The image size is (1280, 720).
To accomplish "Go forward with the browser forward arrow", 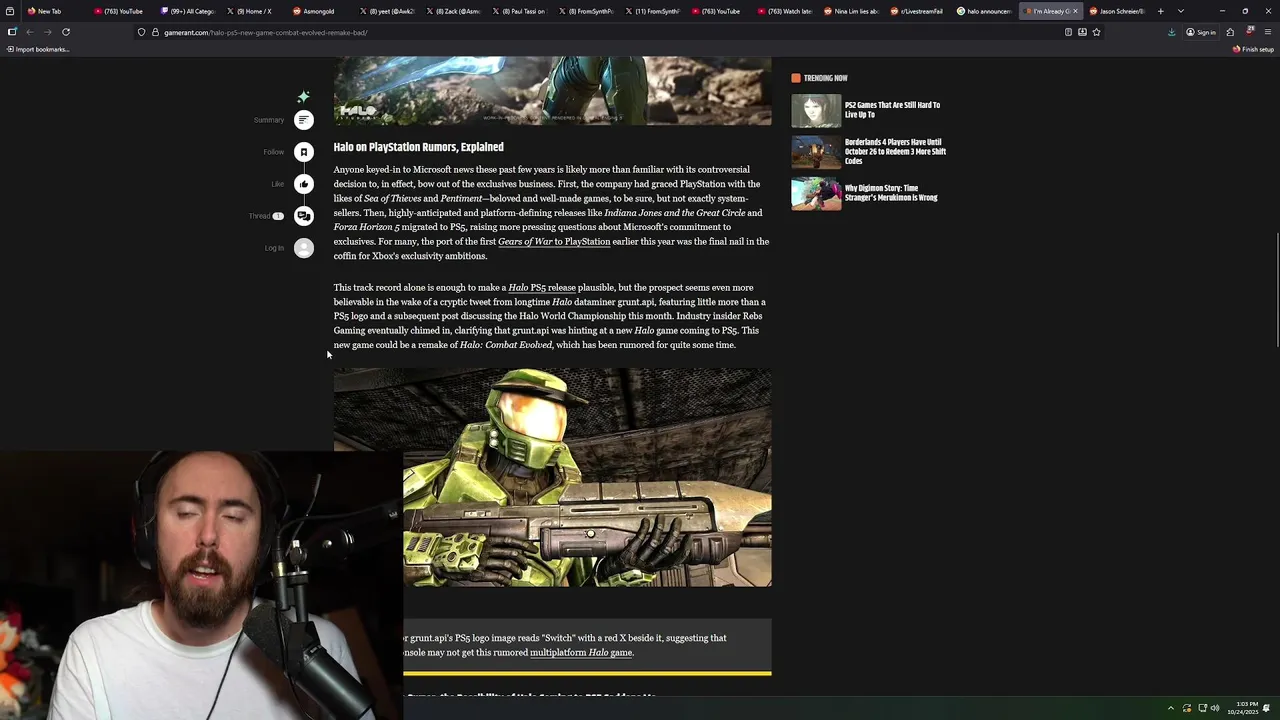I will point(47,32).
